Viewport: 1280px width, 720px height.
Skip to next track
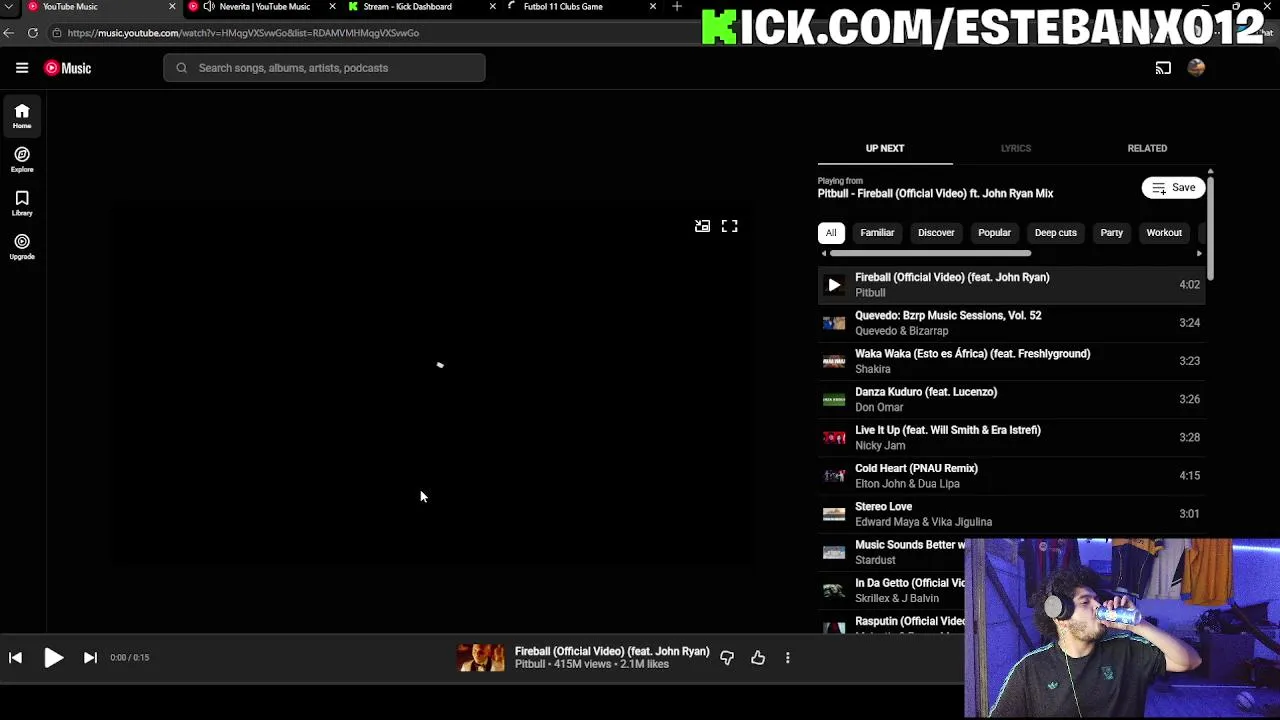(90, 657)
